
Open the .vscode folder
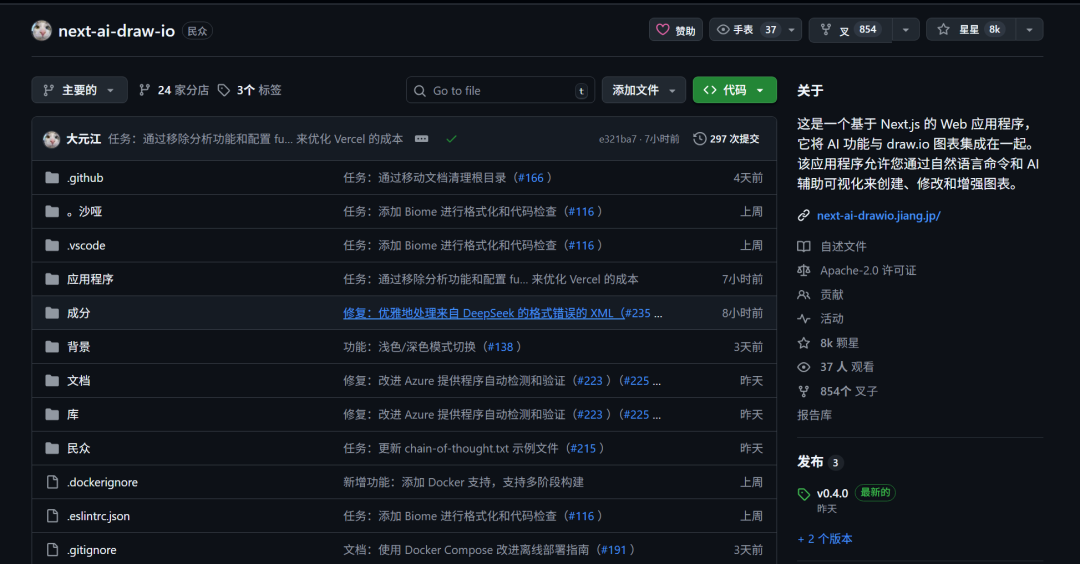pos(86,245)
